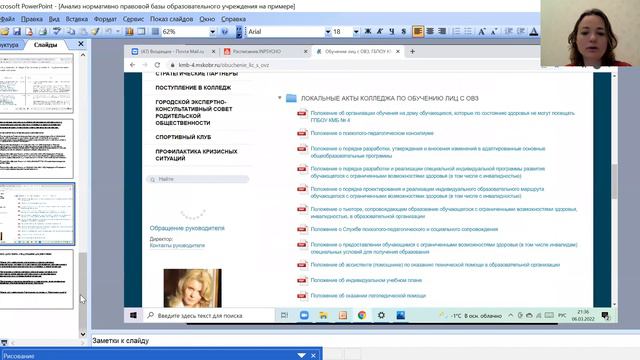Show the grid using the grid icon
This screenshot has height=360, width=640.
click(155, 31)
